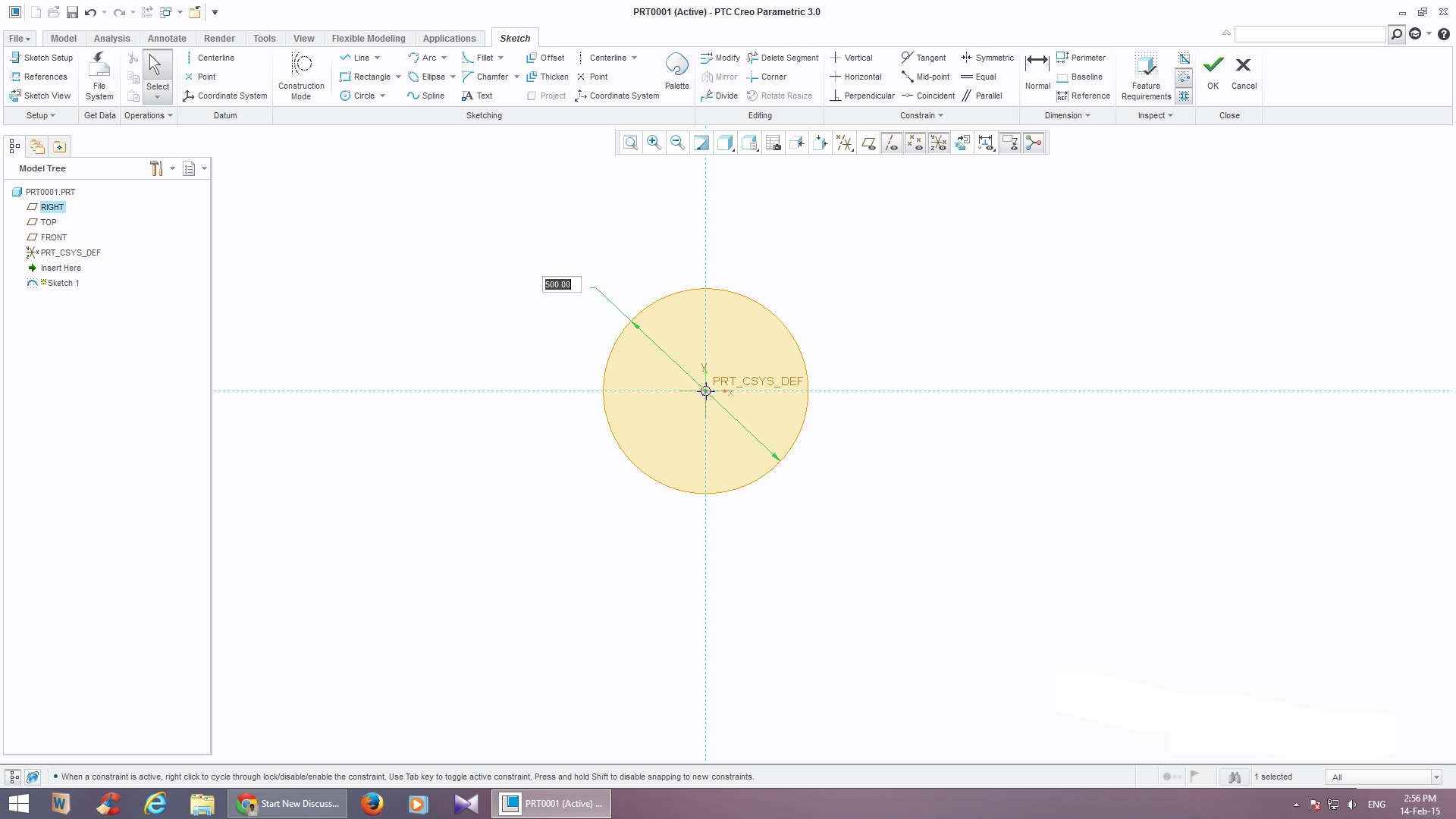Toggle plane display visibility icon

pos(868,143)
